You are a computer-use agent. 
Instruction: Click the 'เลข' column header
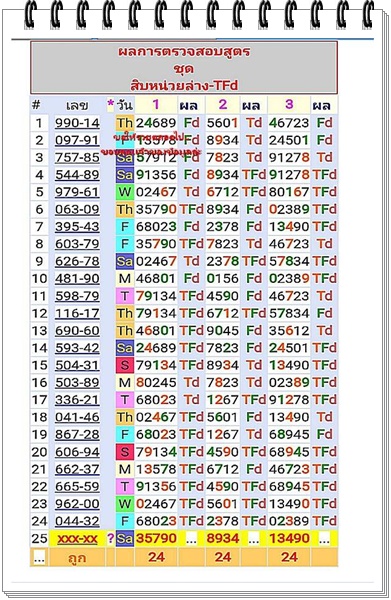tap(77, 105)
